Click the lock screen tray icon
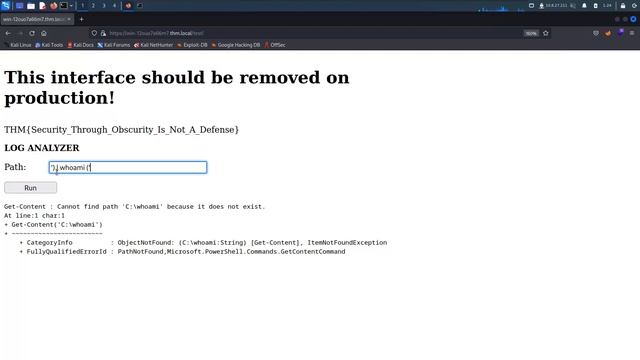The width and height of the screenshot is (640, 360). click(x=623, y=6)
